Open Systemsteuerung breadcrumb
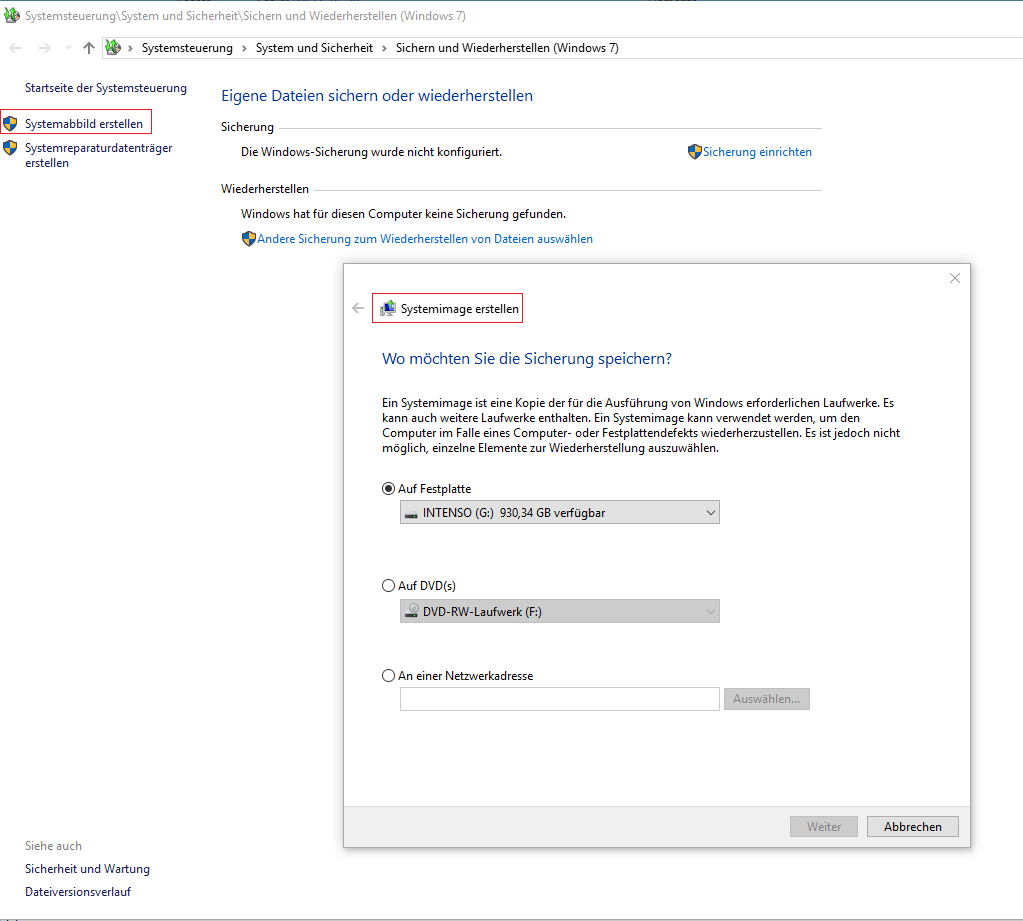This screenshot has height=921, width=1023. coord(187,48)
